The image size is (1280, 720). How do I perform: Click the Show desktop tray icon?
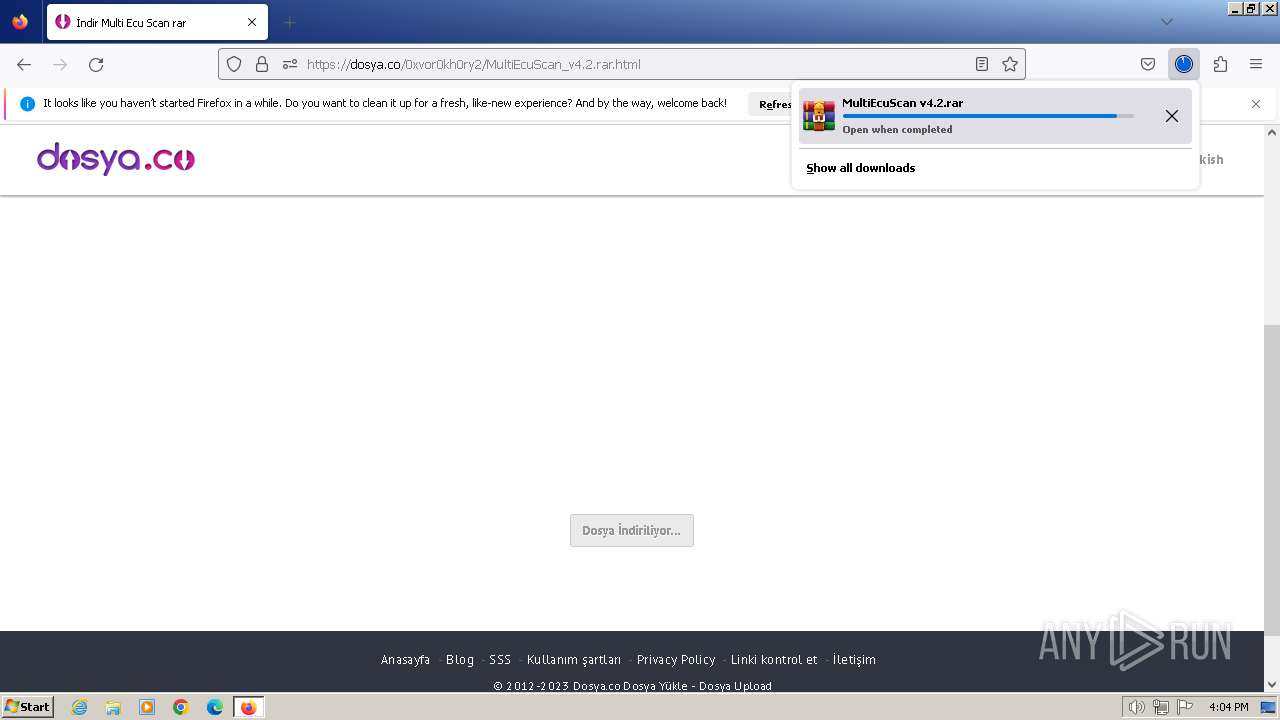pos(1268,707)
